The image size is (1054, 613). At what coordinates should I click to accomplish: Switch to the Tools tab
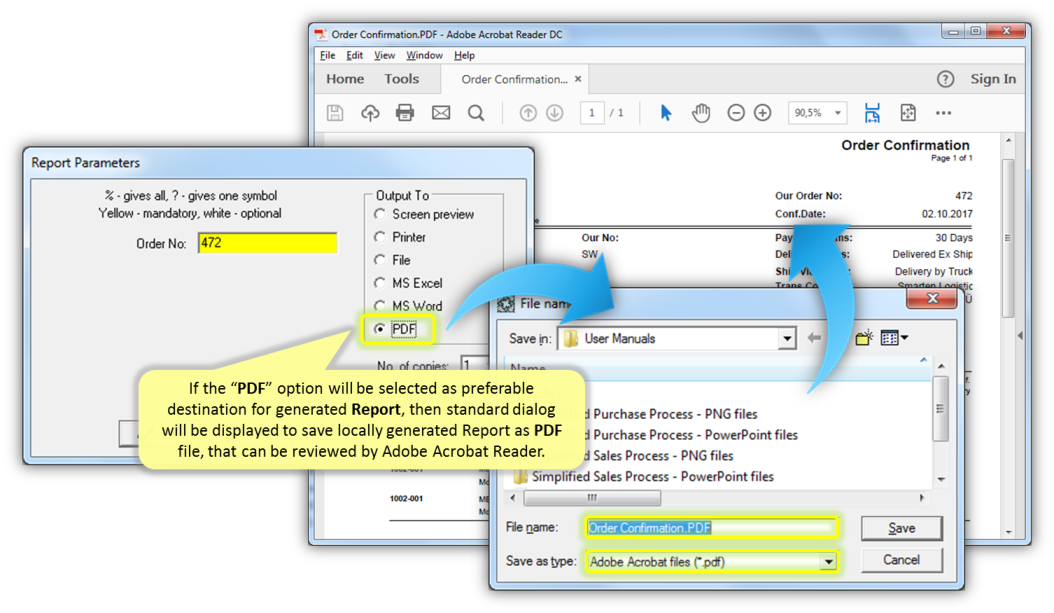coord(401,79)
